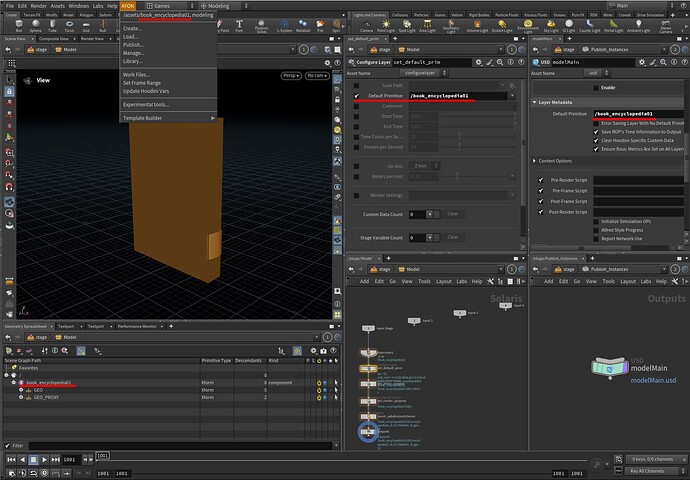690x480 pixels.
Task: Expand the GEO_PROXY tree row
Action: coord(21,397)
